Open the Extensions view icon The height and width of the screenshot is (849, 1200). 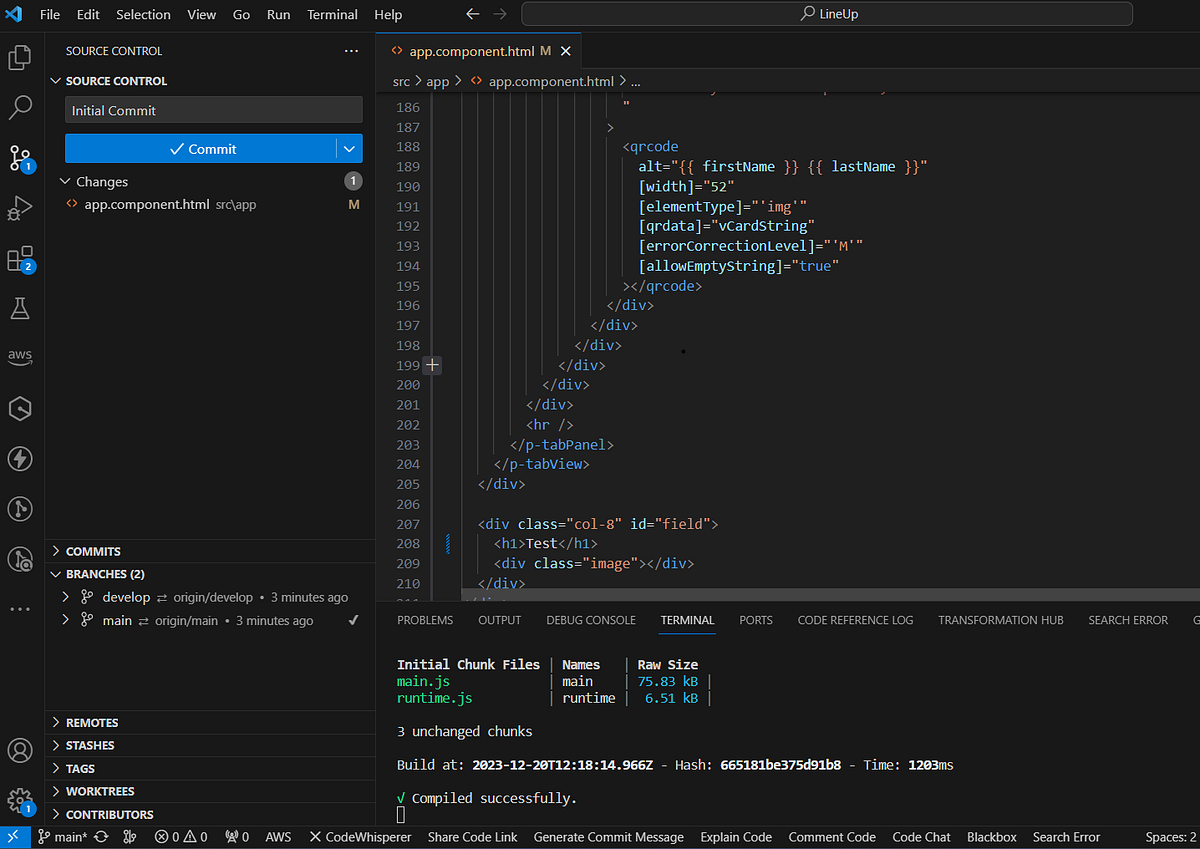(x=20, y=258)
